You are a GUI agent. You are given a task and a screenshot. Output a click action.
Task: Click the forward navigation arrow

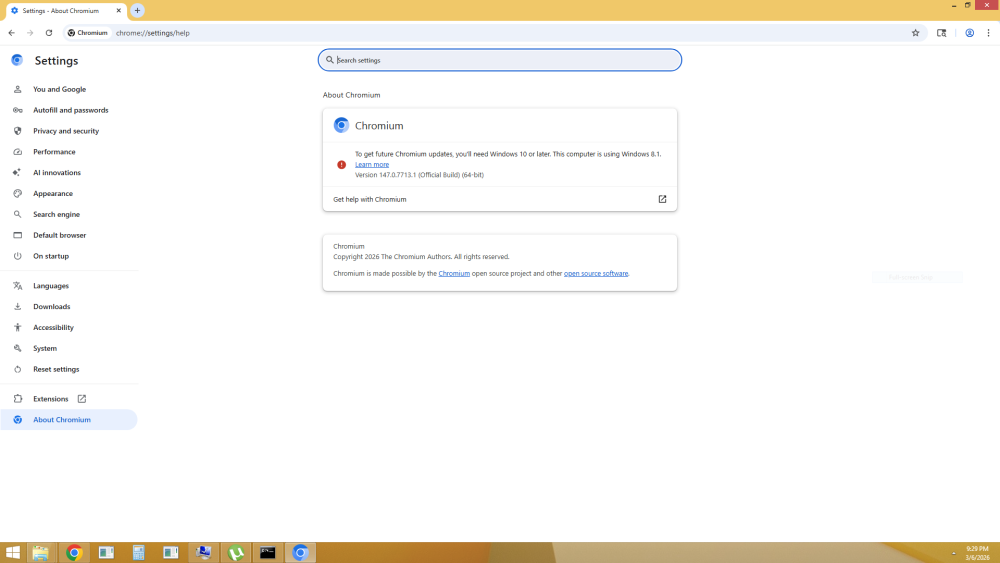coord(30,33)
